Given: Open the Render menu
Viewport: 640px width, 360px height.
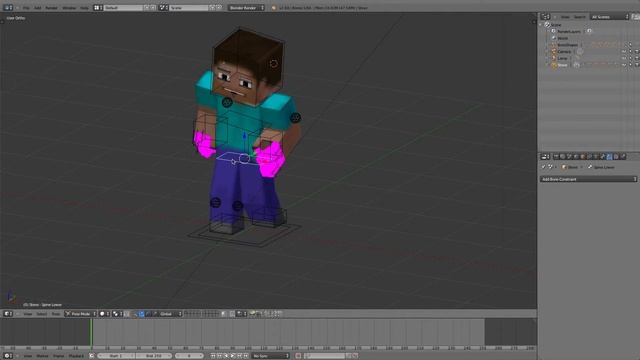Looking at the screenshot, I should tap(51, 8).
